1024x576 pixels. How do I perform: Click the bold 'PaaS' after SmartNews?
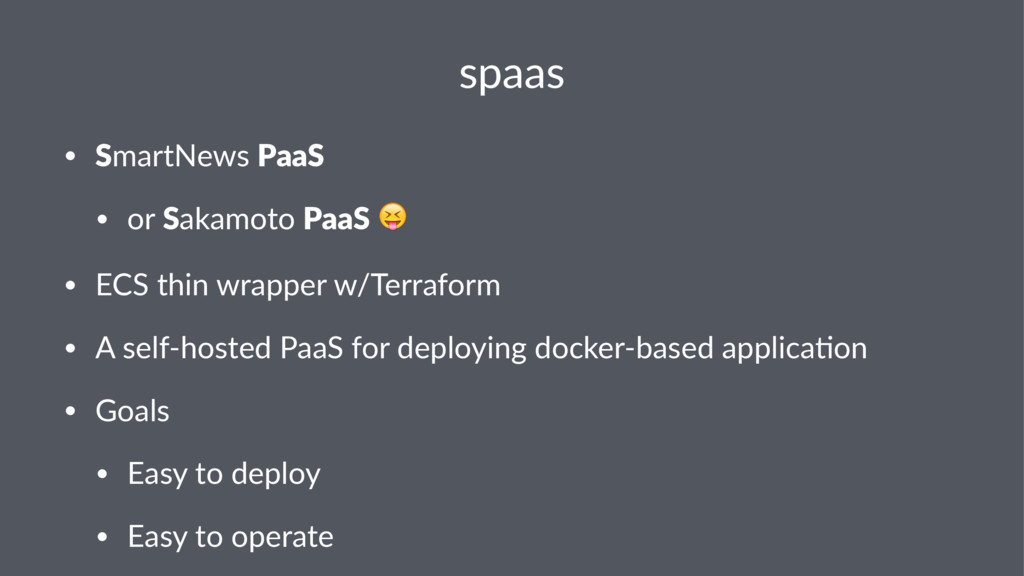291,155
